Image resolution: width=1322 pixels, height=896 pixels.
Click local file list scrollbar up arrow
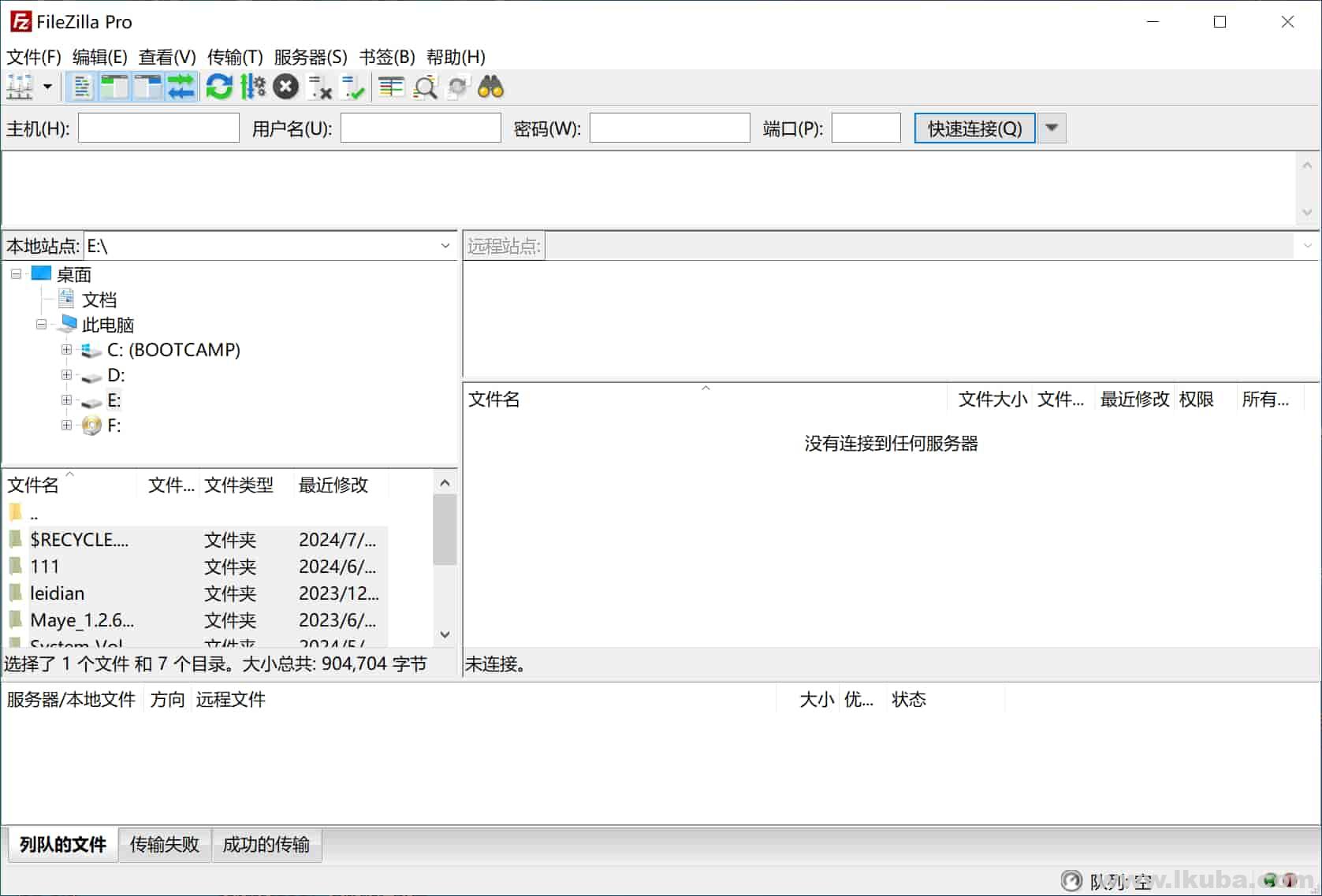pos(445,482)
